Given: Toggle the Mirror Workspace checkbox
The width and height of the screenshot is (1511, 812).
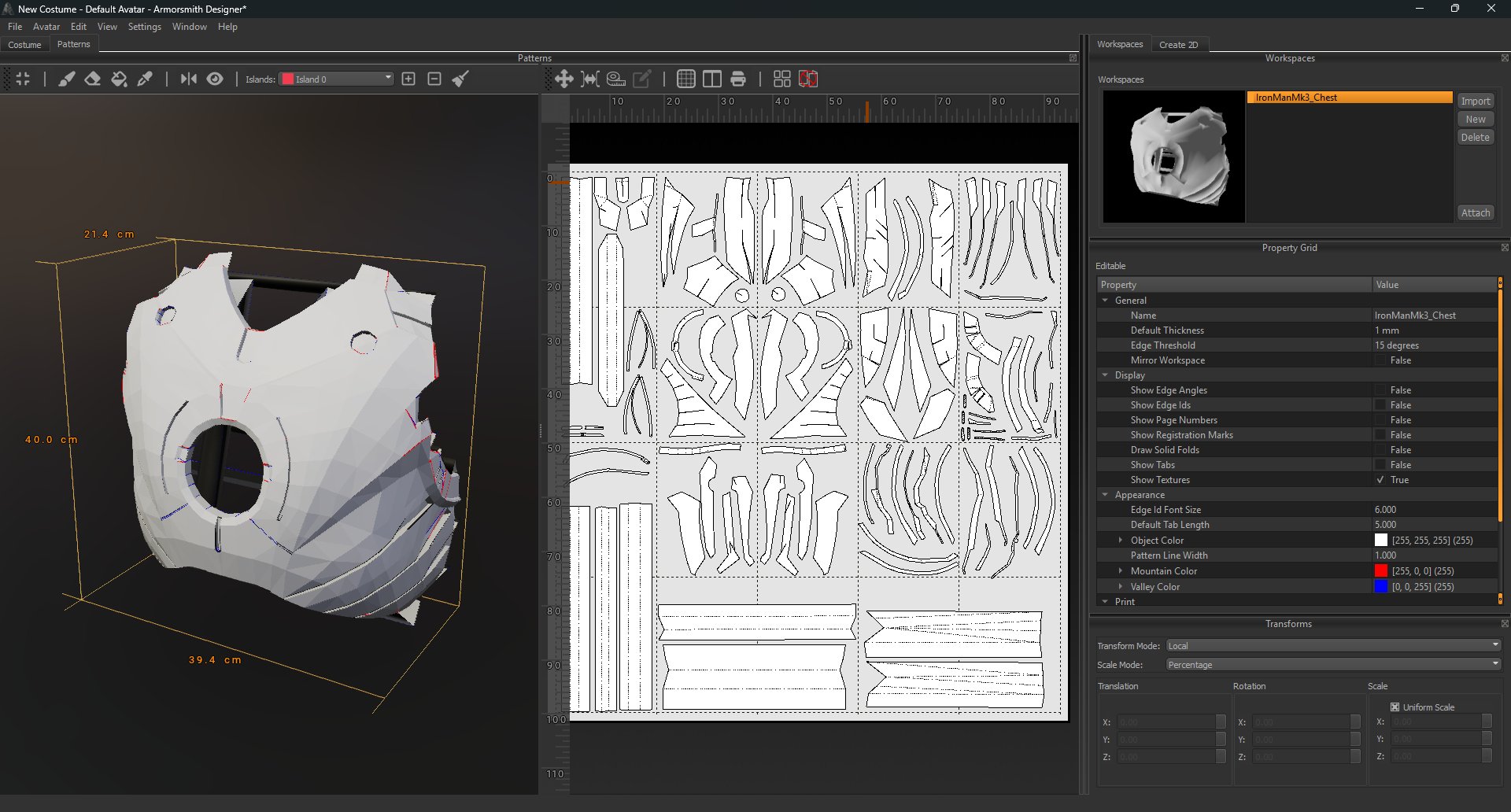Looking at the screenshot, I should coord(1380,360).
